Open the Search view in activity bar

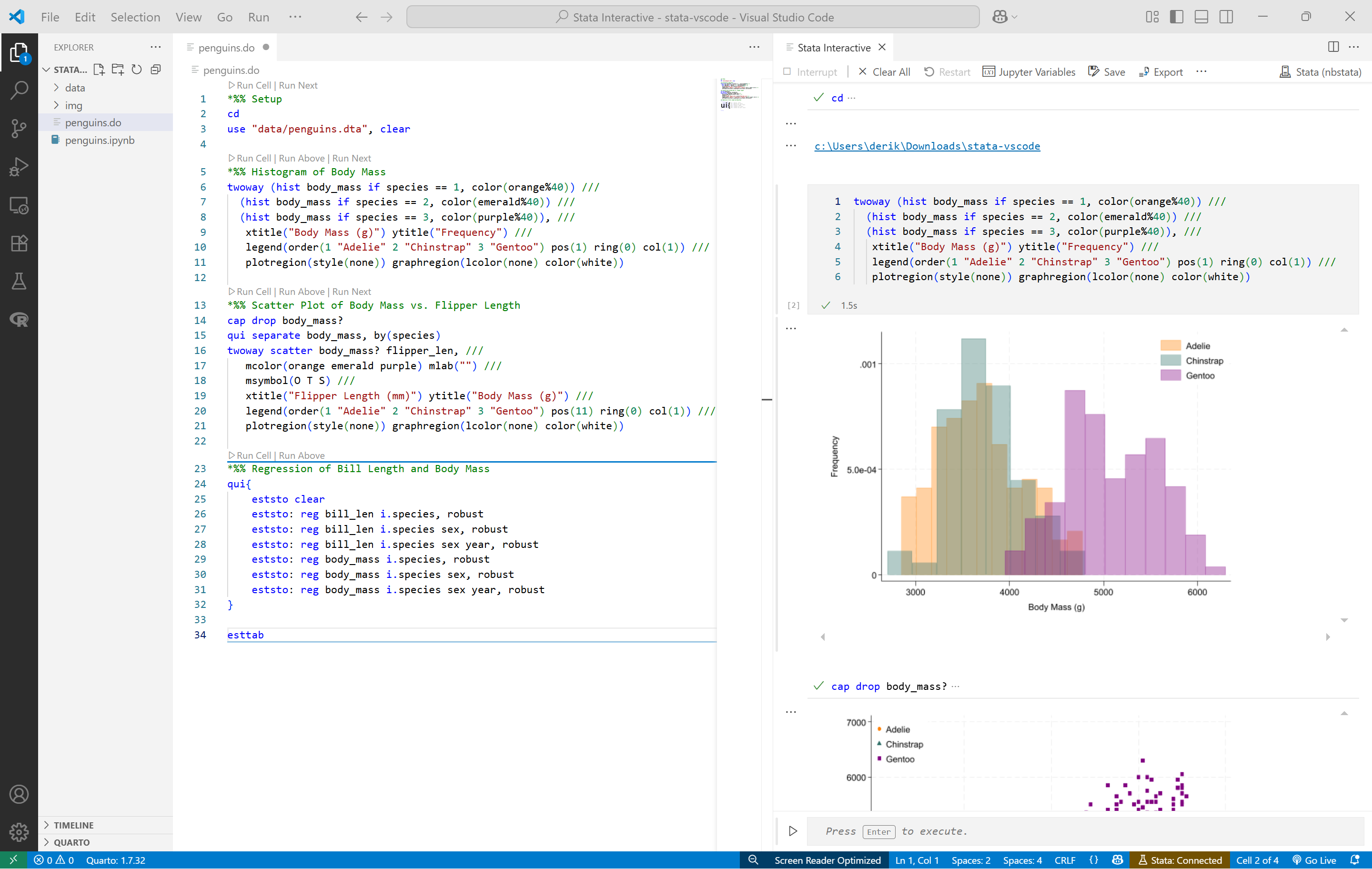19,90
